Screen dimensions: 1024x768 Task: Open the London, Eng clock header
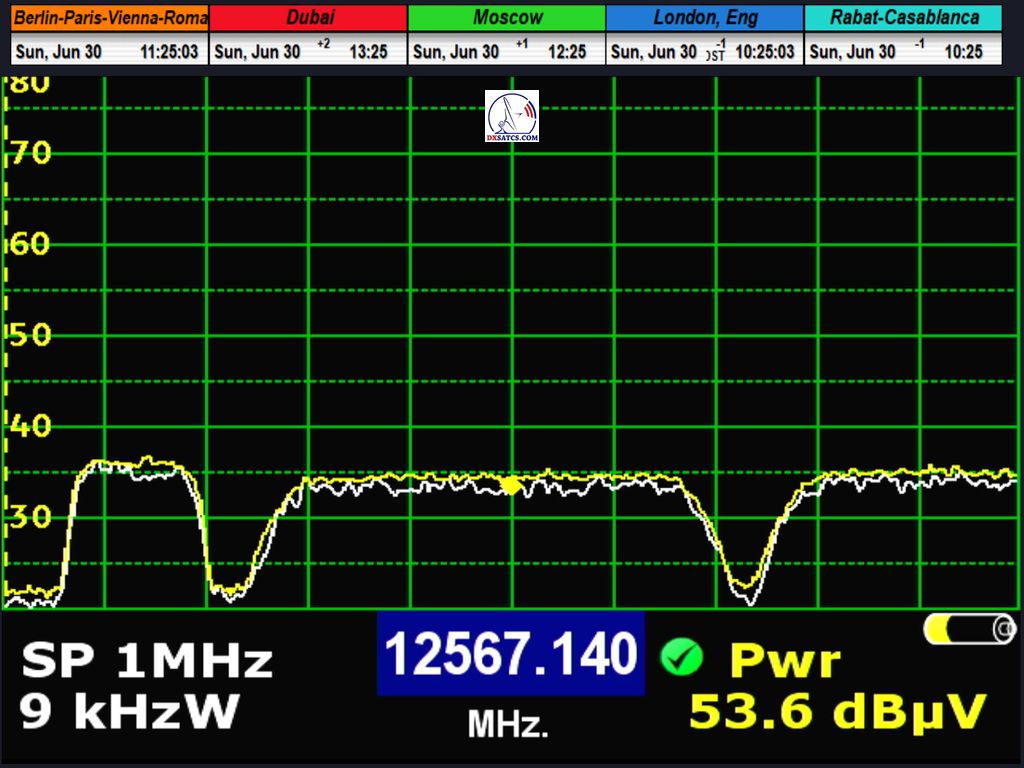coord(705,18)
